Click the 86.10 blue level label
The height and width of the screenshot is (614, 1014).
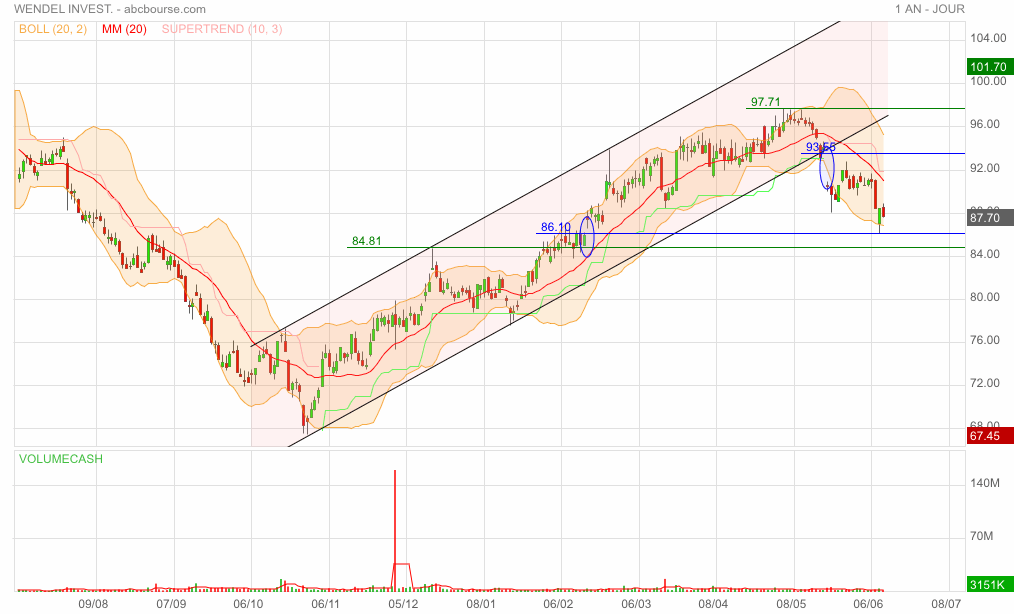[556, 227]
